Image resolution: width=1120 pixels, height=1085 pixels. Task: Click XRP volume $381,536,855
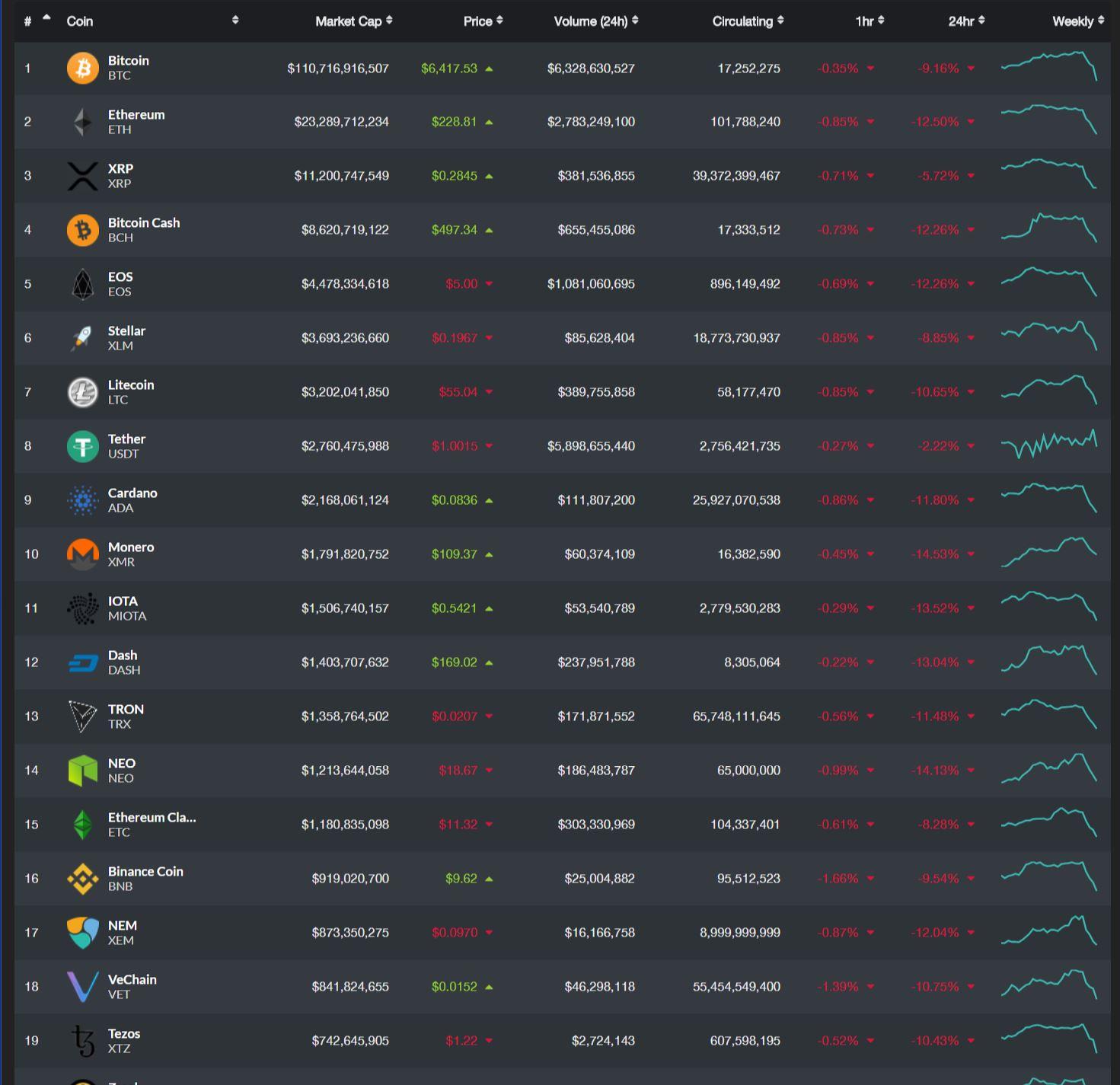pyautogui.click(x=596, y=176)
